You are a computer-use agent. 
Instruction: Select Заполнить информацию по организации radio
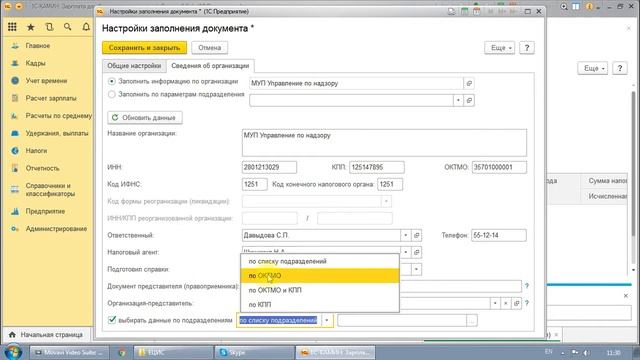[112, 82]
